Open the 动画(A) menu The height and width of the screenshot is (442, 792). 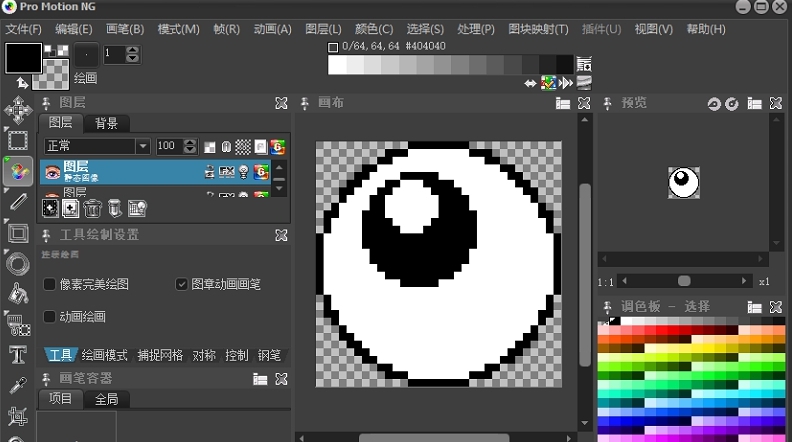pos(273,29)
